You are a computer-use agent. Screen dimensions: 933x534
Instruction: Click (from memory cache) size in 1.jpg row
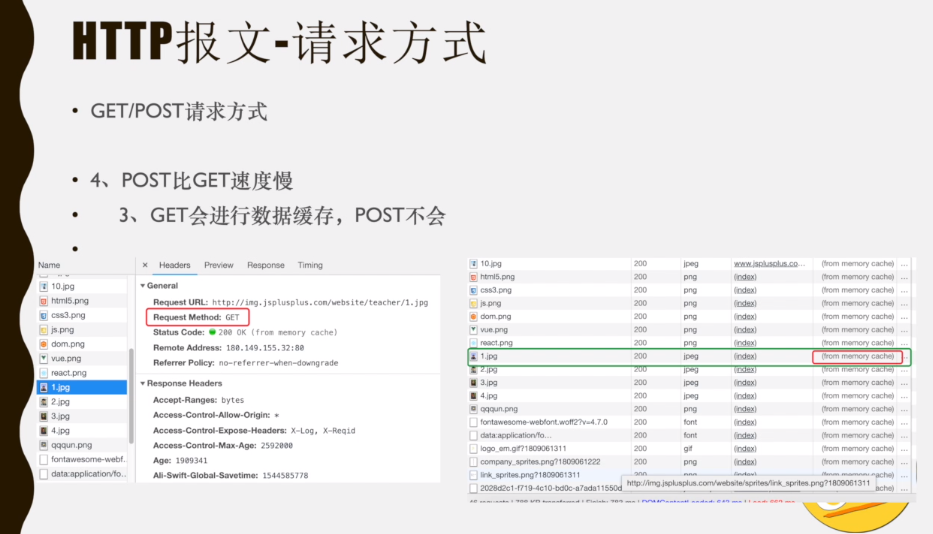[x=857, y=356]
